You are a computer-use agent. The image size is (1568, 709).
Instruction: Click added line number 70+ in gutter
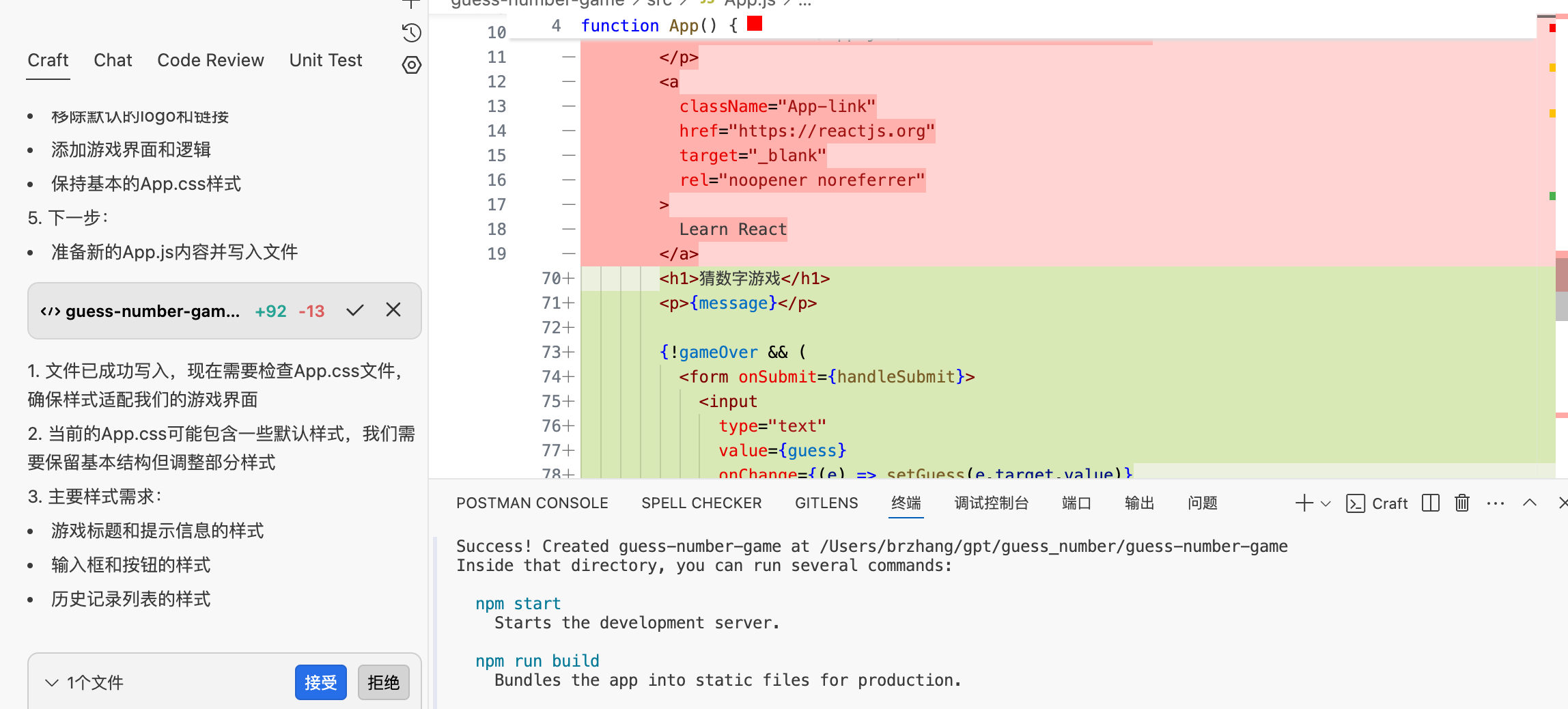[558, 278]
